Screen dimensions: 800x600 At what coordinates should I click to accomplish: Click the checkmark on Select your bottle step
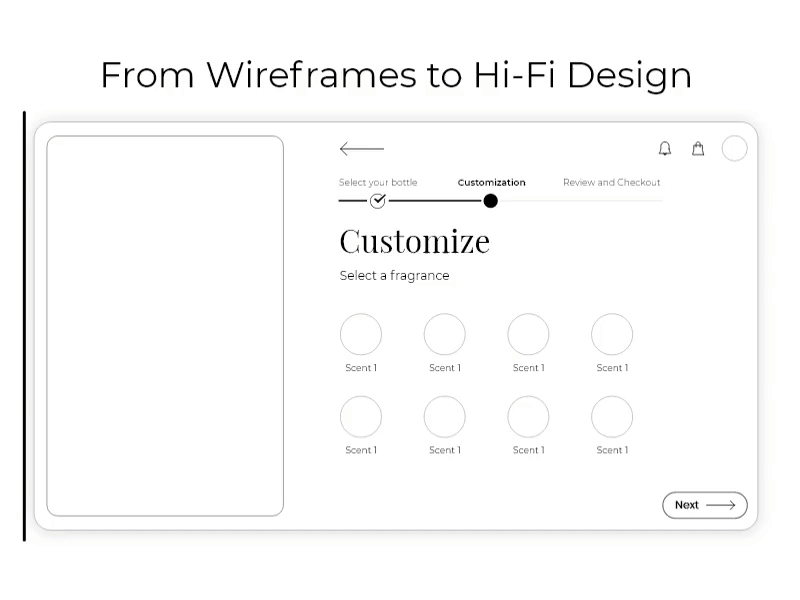(x=377, y=201)
